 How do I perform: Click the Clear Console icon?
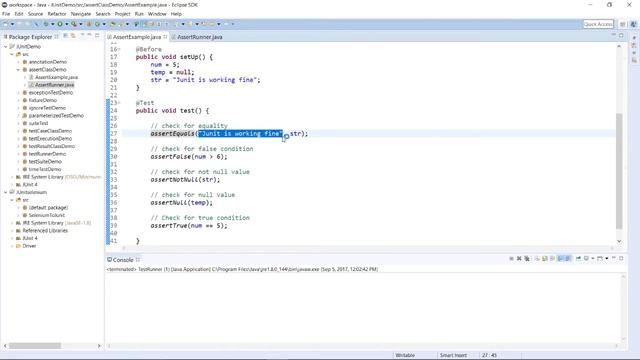click(537, 258)
